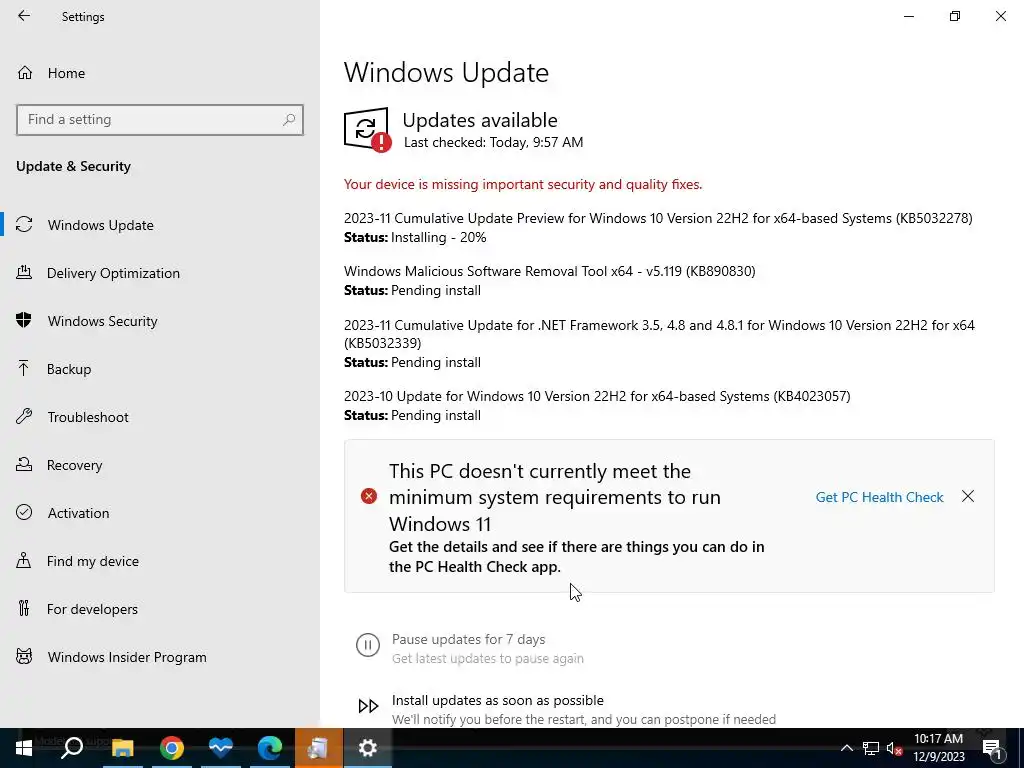Select Windows Update in the sidebar
The height and width of the screenshot is (768, 1024).
click(x=101, y=225)
